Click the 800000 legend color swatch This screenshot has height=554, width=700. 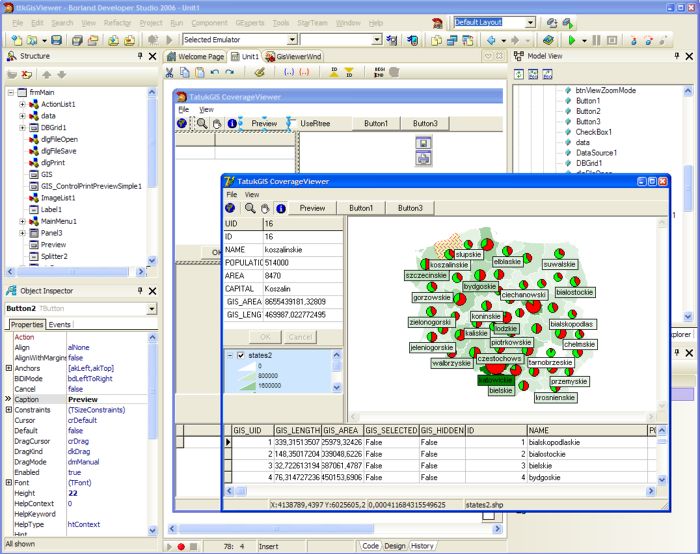tap(248, 376)
